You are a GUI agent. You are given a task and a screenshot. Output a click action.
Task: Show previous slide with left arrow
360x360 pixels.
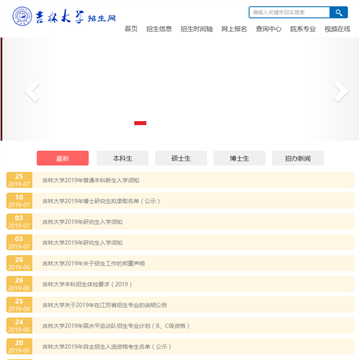pos(32,91)
